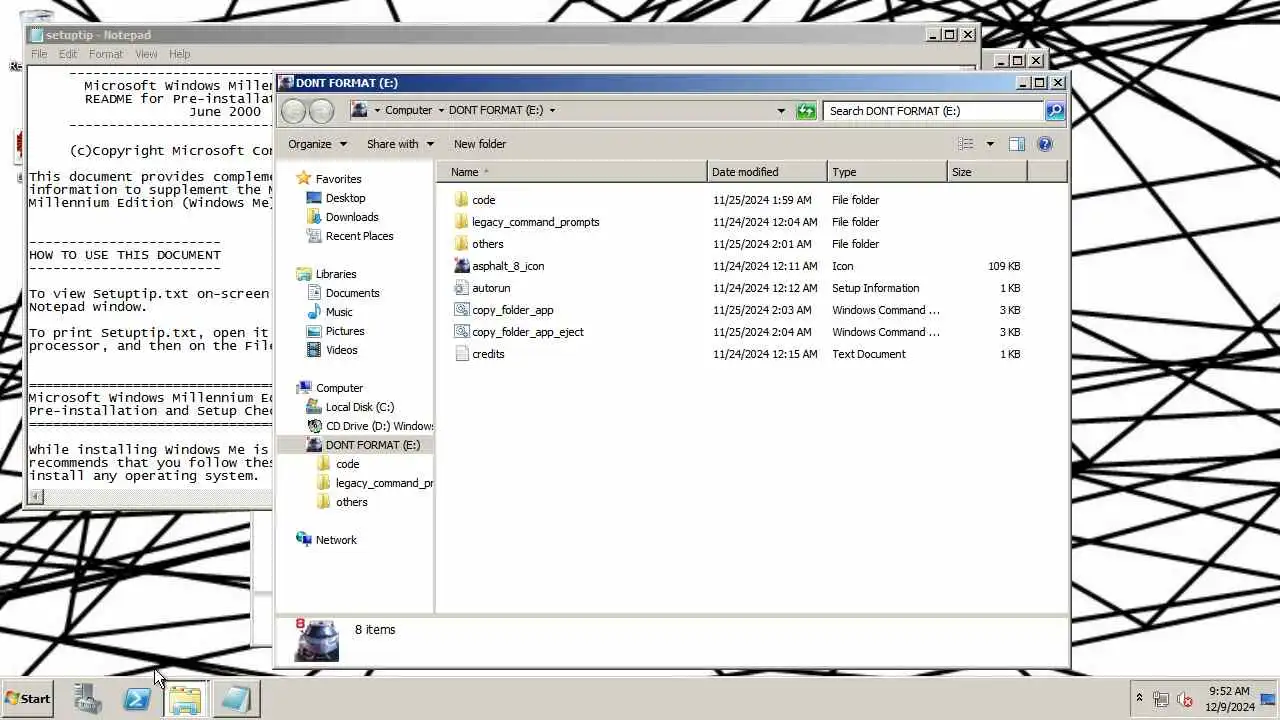The height and width of the screenshot is (720, 1280).
Task: Show the preview pane
Action: [1017, 144]
